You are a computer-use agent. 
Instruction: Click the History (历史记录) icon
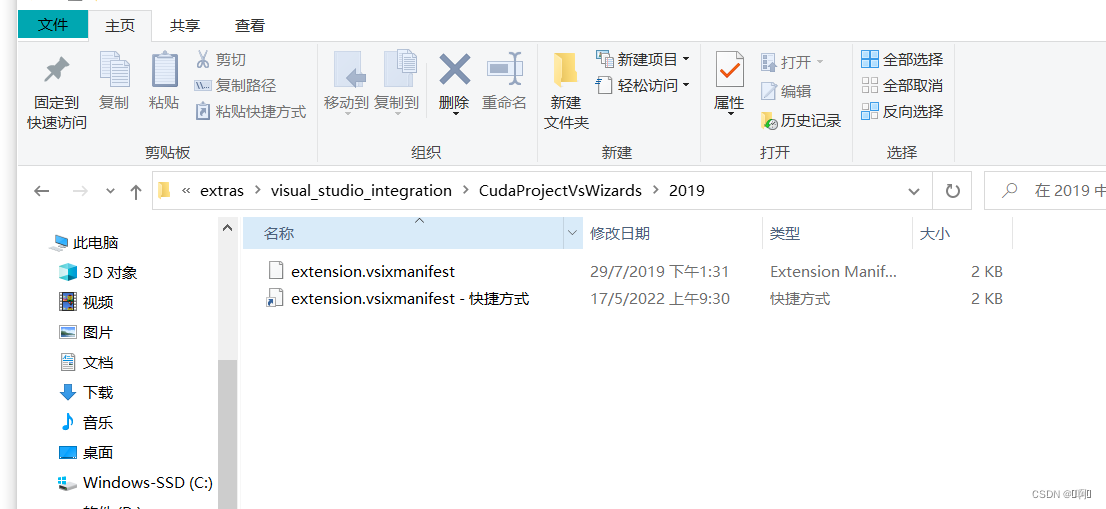769,121
